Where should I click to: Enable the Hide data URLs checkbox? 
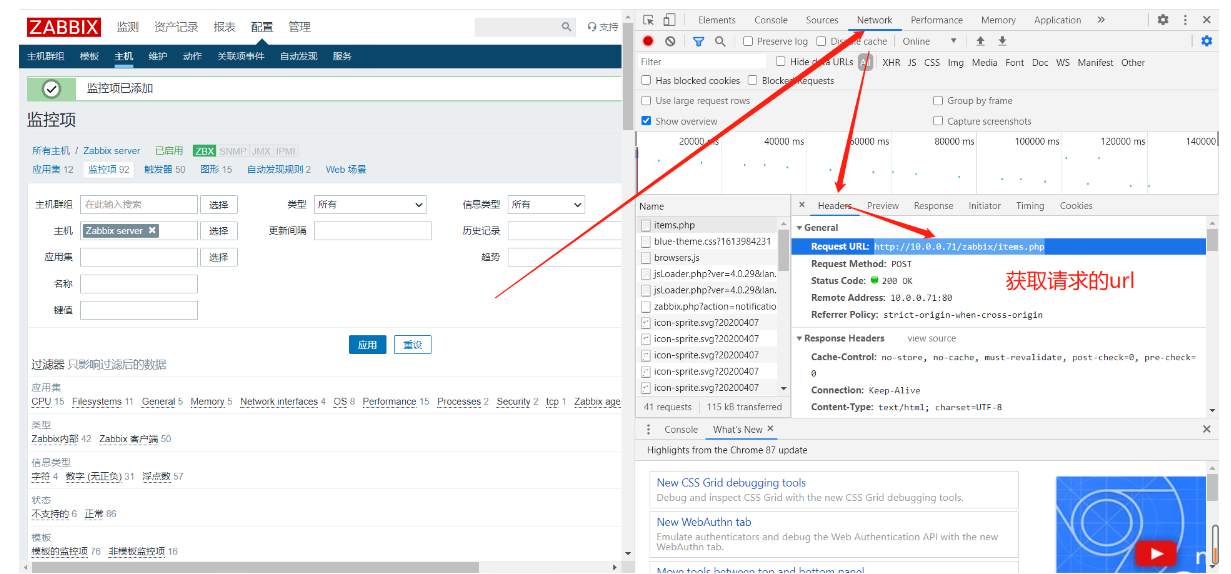click(x=781, y=61)
